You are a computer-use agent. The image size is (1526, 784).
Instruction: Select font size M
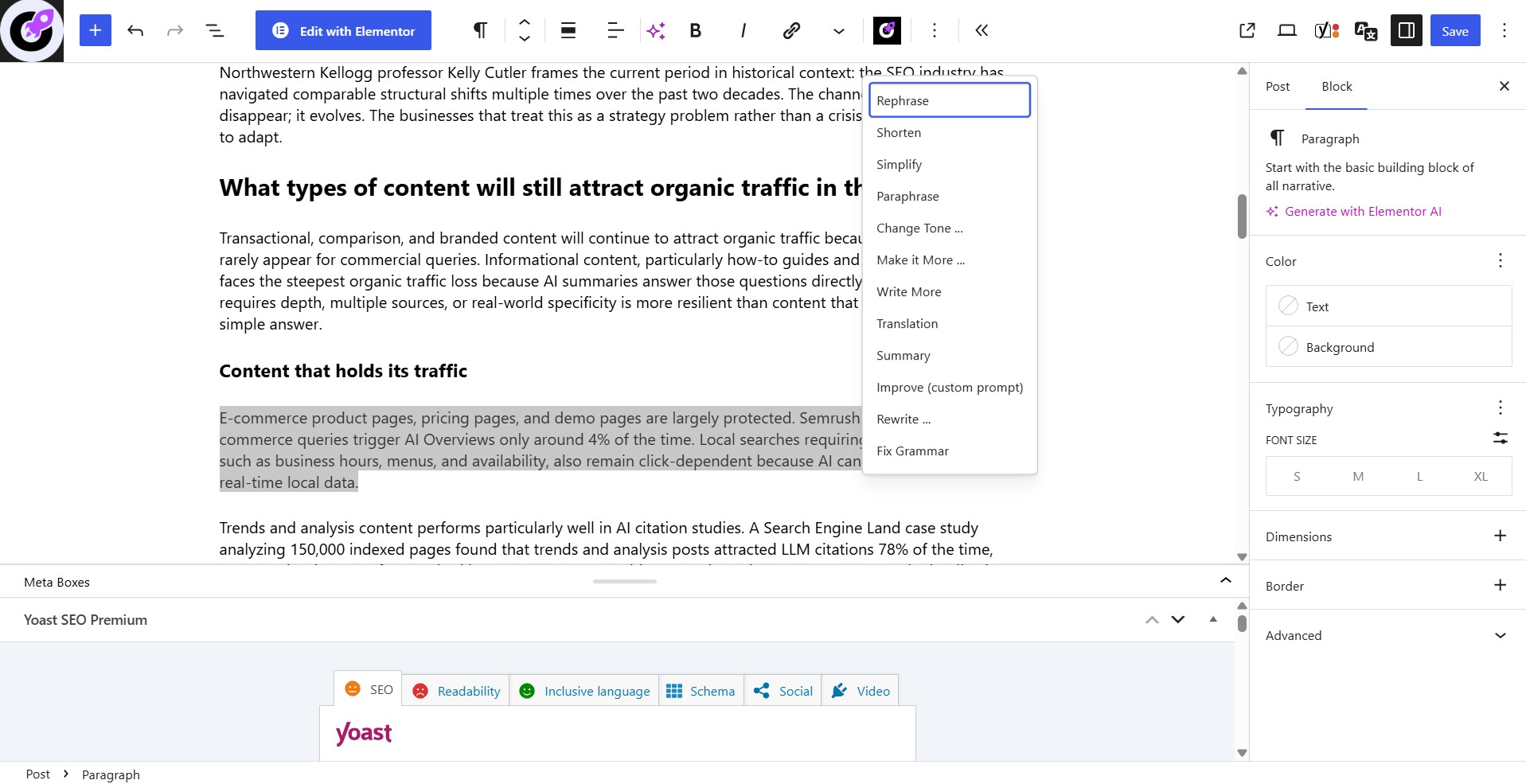pyautogui.click(x=1358, y=476)
